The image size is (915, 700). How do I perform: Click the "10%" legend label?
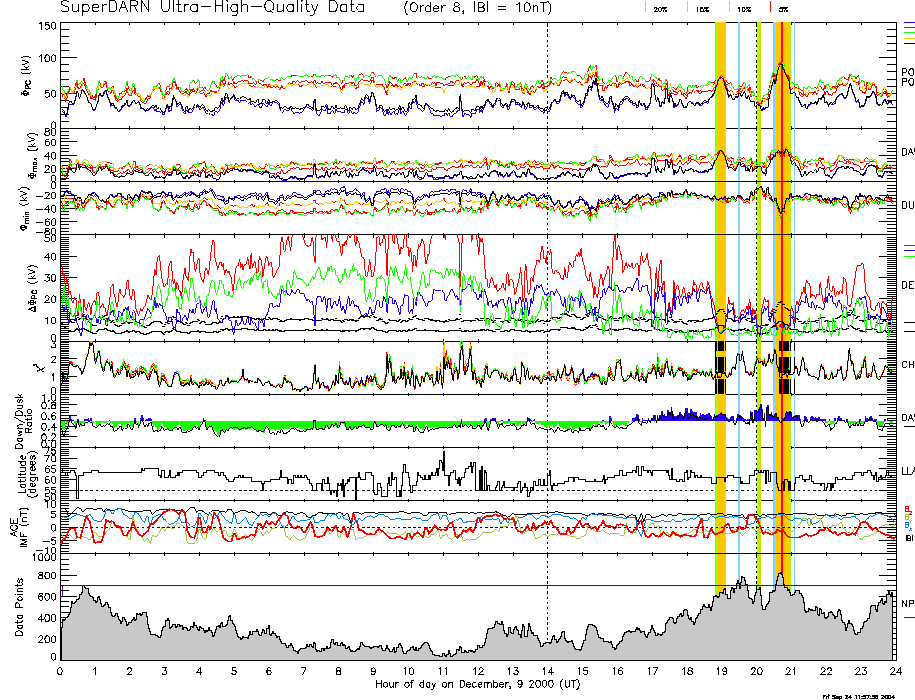744,10
